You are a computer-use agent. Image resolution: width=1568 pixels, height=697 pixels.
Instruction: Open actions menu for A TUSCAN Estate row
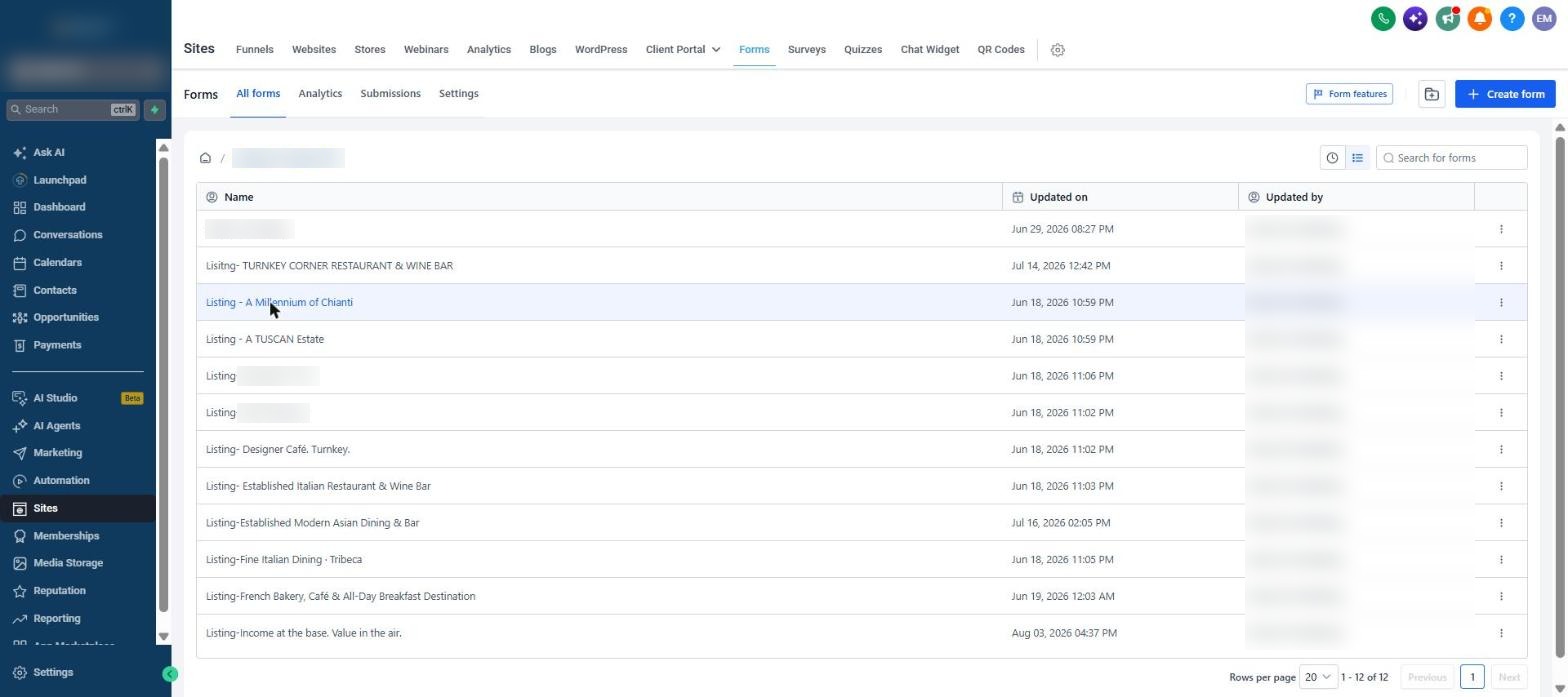coord(1501,339)
